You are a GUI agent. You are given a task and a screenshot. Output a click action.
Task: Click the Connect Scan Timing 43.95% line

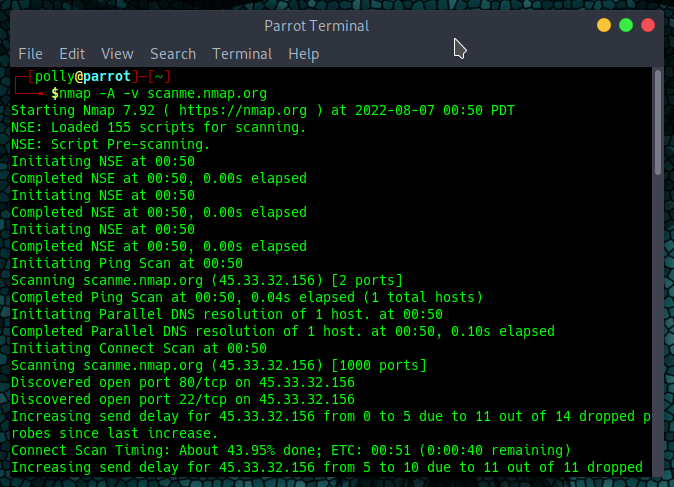[x=291, y=450]
